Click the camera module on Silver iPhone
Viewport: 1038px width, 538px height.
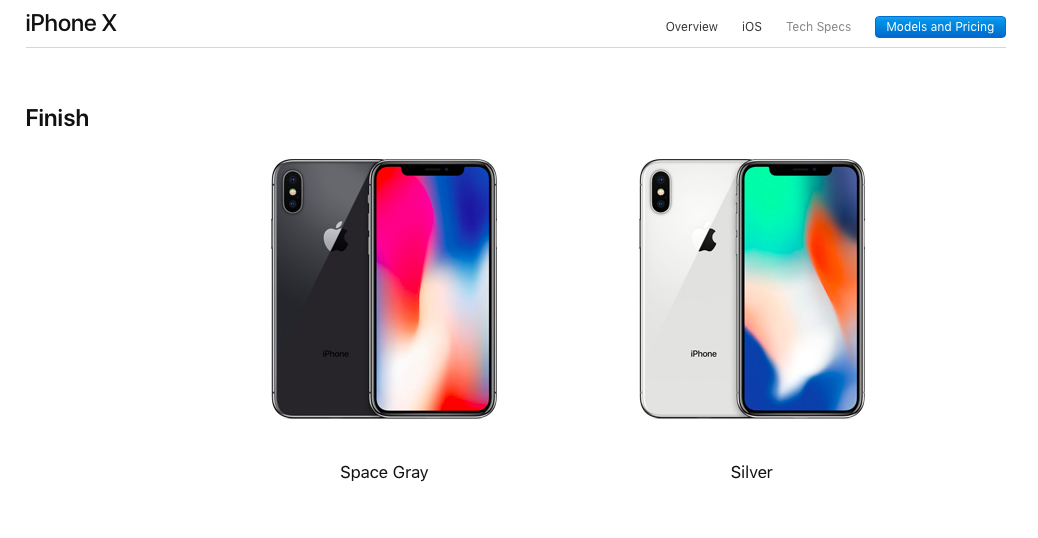tap(661, 192)
